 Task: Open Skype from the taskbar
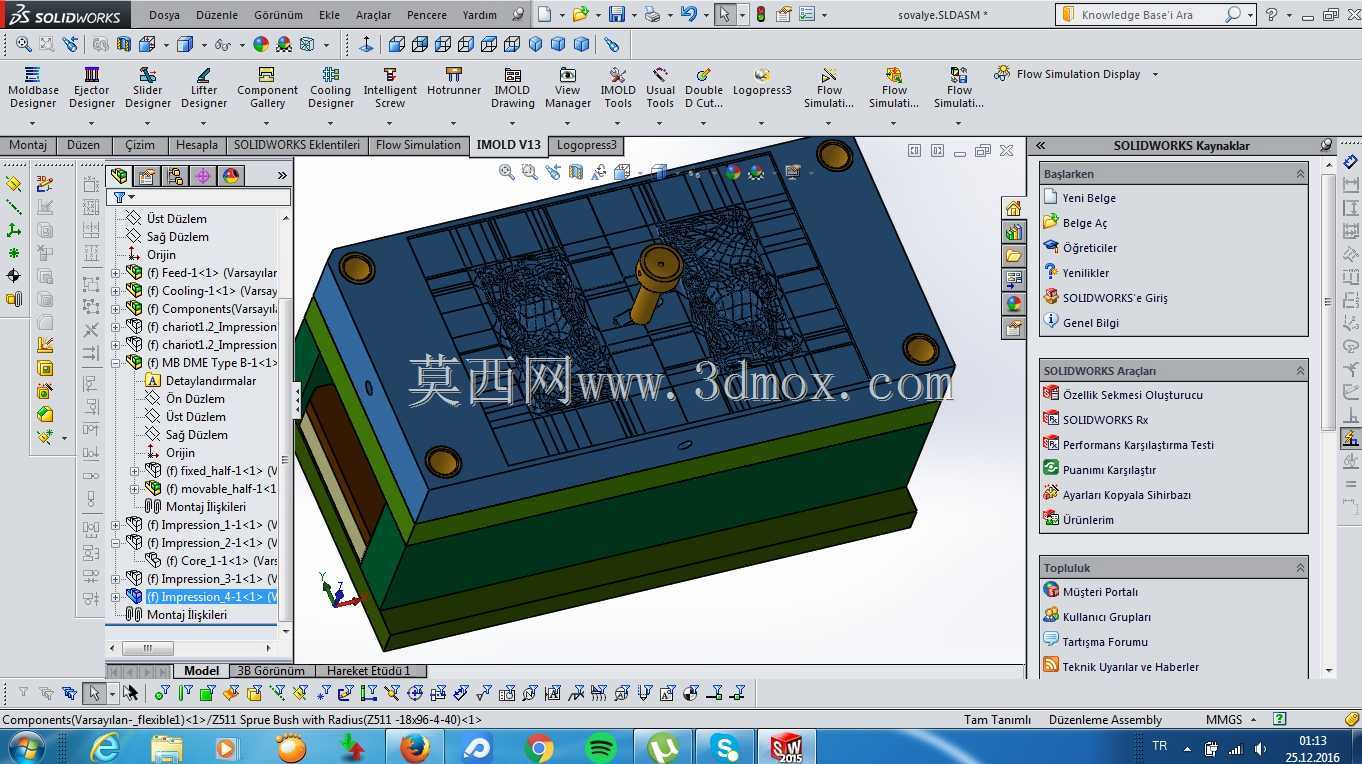click(x=725, y=747)
